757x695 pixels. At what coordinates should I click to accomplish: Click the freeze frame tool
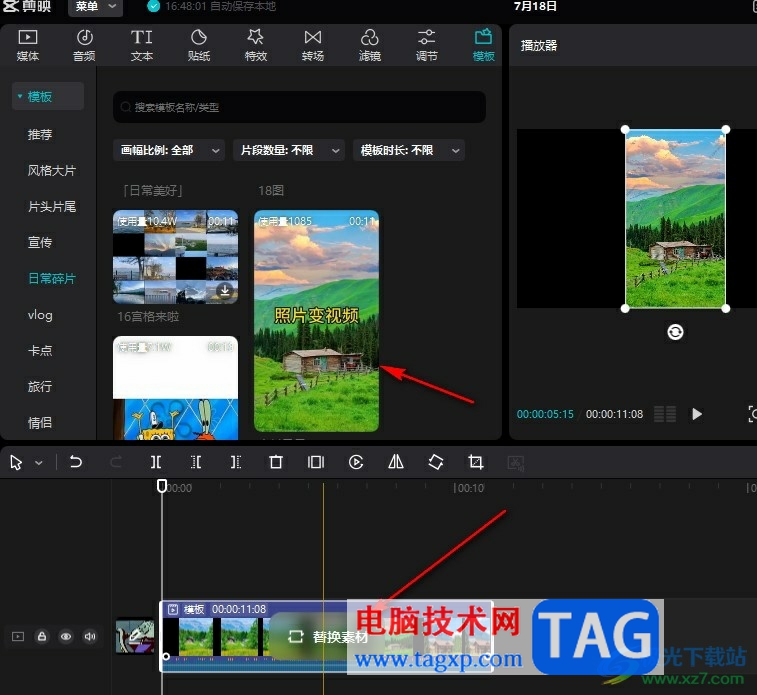coord(316,462)
